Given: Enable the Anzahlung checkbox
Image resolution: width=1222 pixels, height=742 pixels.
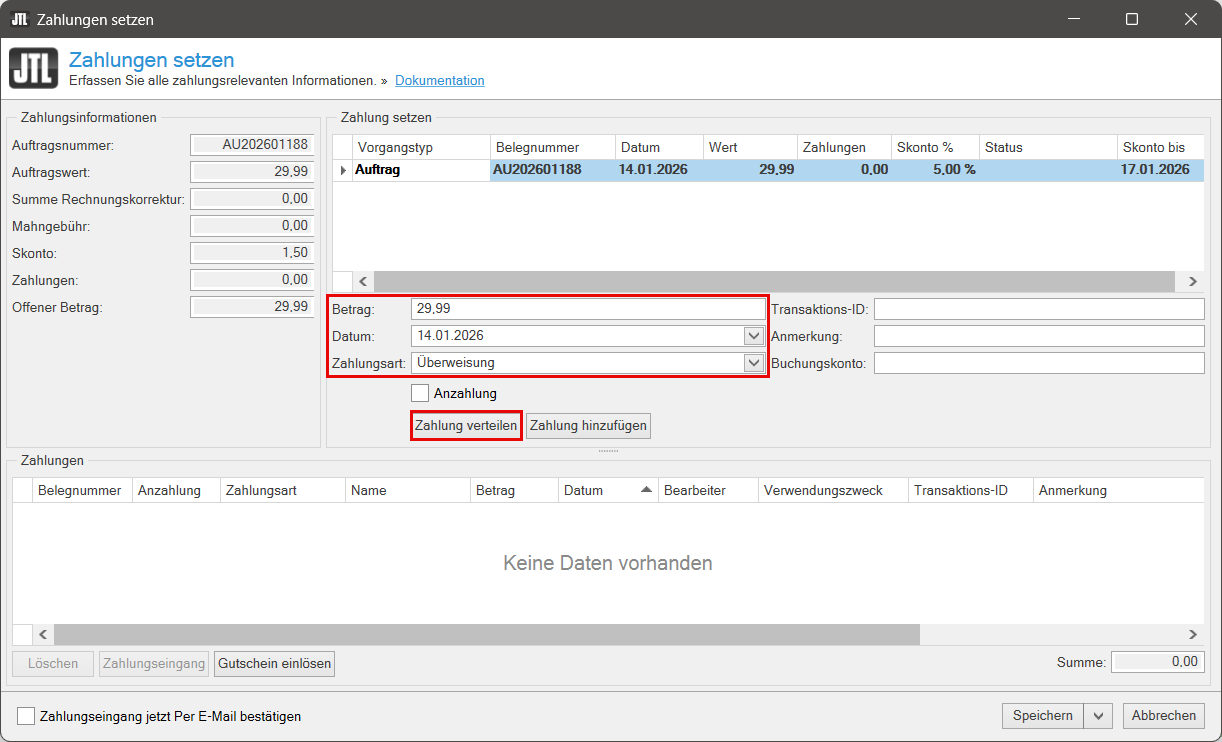Looking at the screenshot, I should 420,394.
